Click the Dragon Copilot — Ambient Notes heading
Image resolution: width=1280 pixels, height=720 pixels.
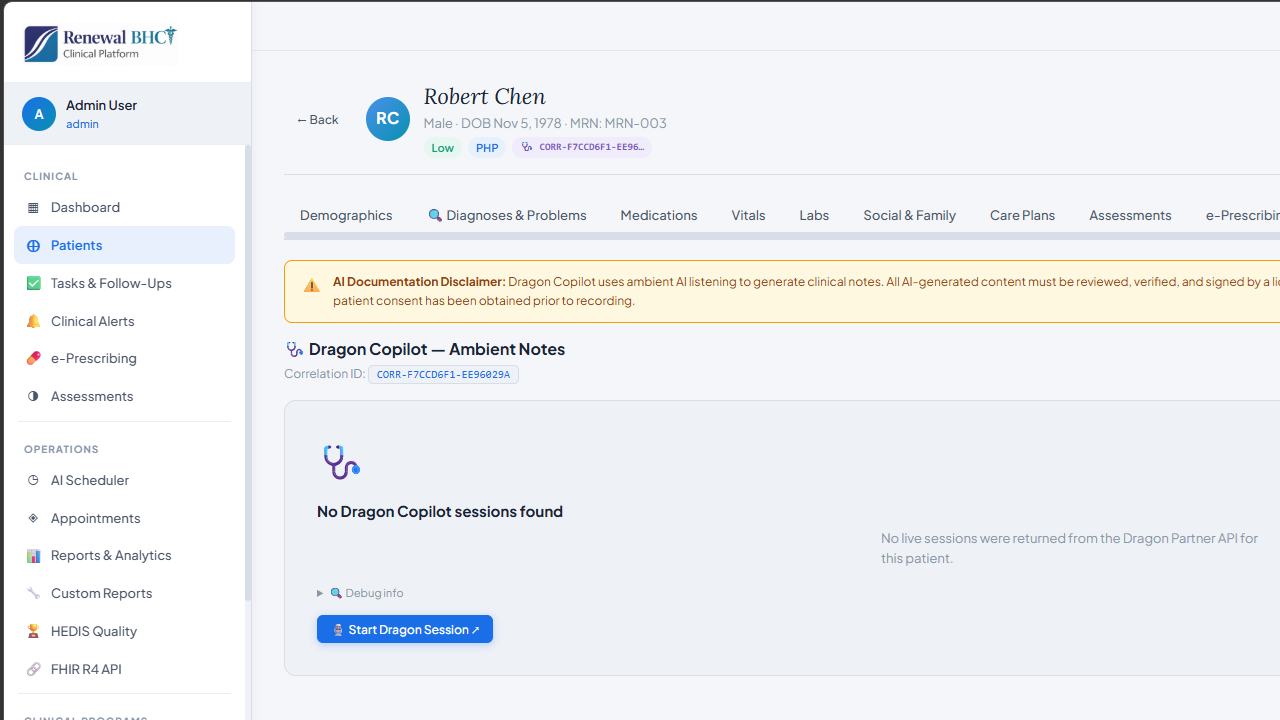pos(437,349)
